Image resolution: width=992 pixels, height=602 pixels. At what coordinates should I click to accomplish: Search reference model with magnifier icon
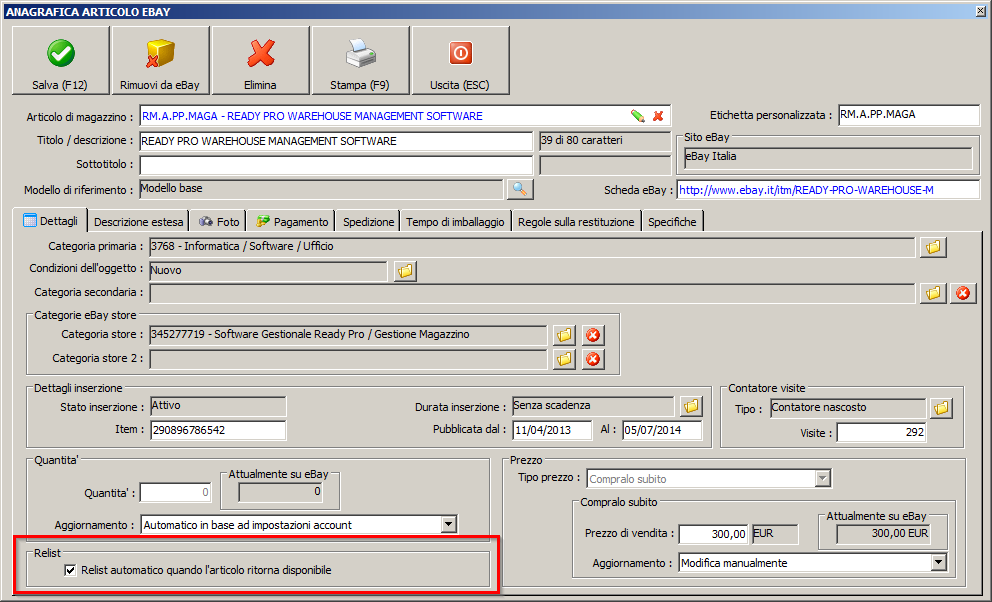pyautogui.click(x=519, y=189)
